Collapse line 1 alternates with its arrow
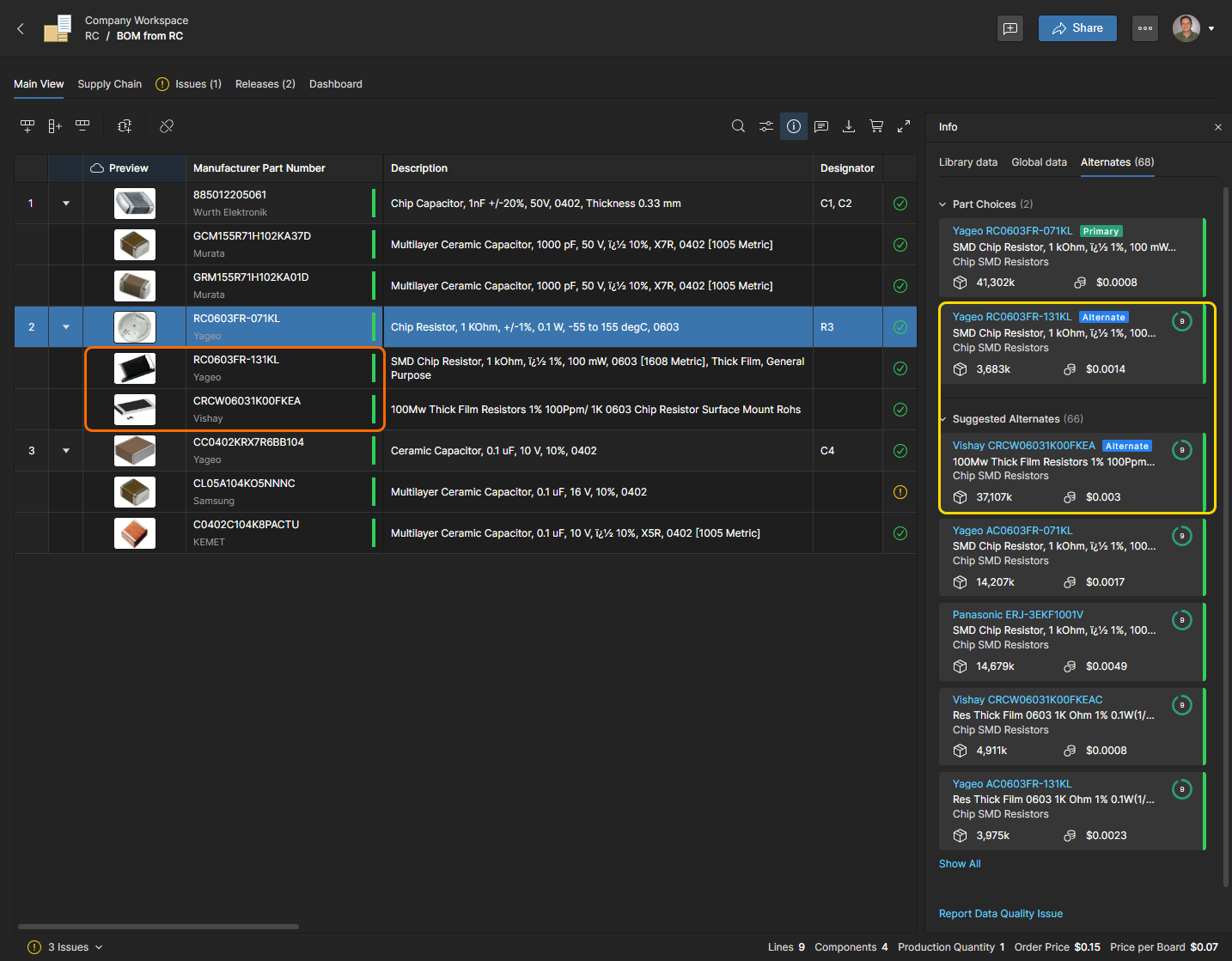 pos(66,204)
